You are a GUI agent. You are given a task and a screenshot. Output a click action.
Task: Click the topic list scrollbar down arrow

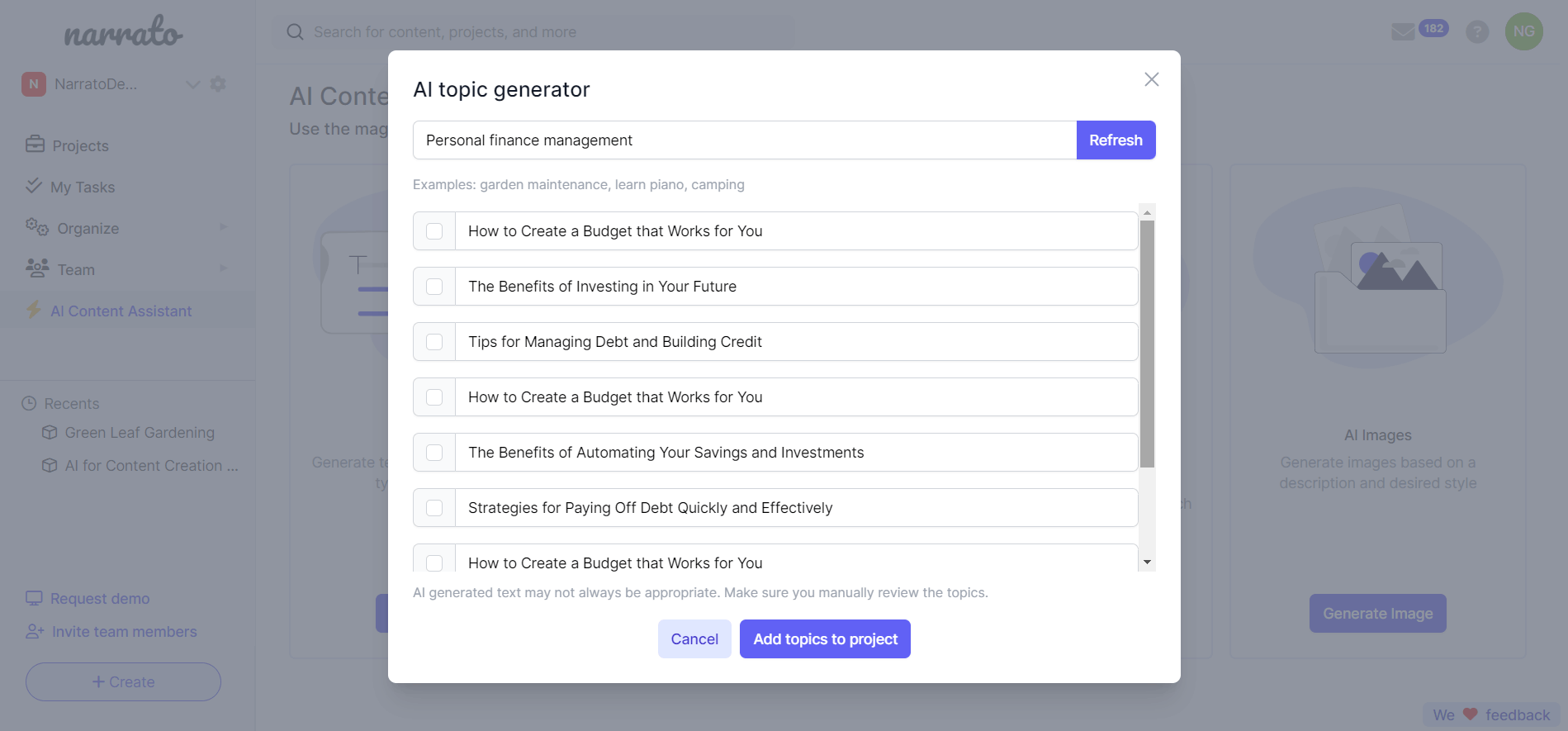coord(1147,562)
